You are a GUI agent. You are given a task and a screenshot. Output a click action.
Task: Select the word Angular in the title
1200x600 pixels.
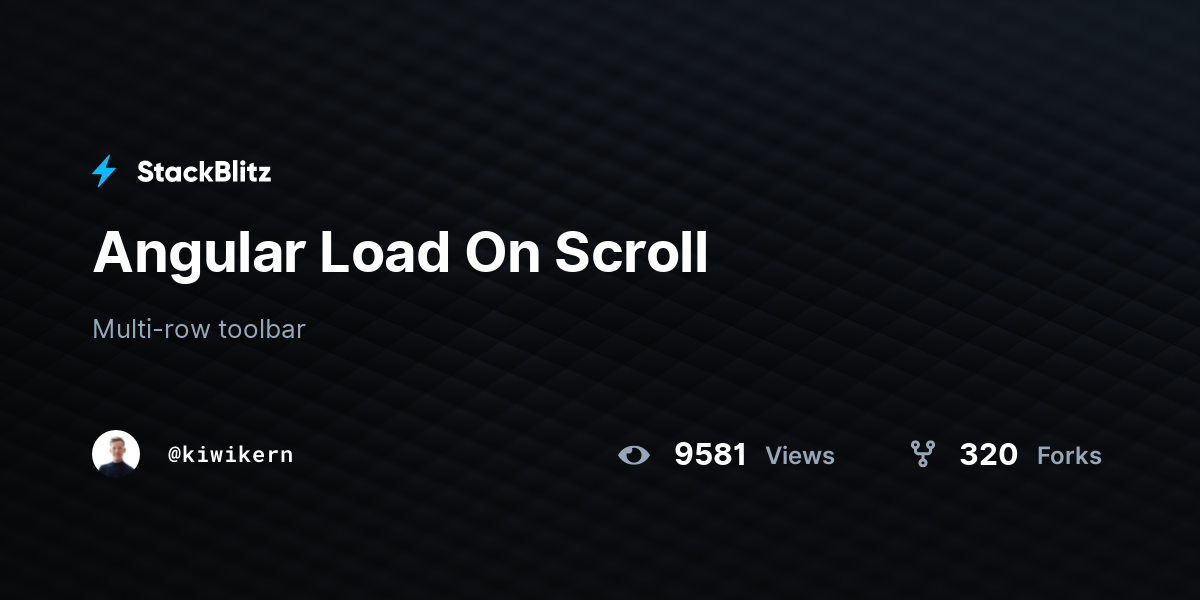199,256
